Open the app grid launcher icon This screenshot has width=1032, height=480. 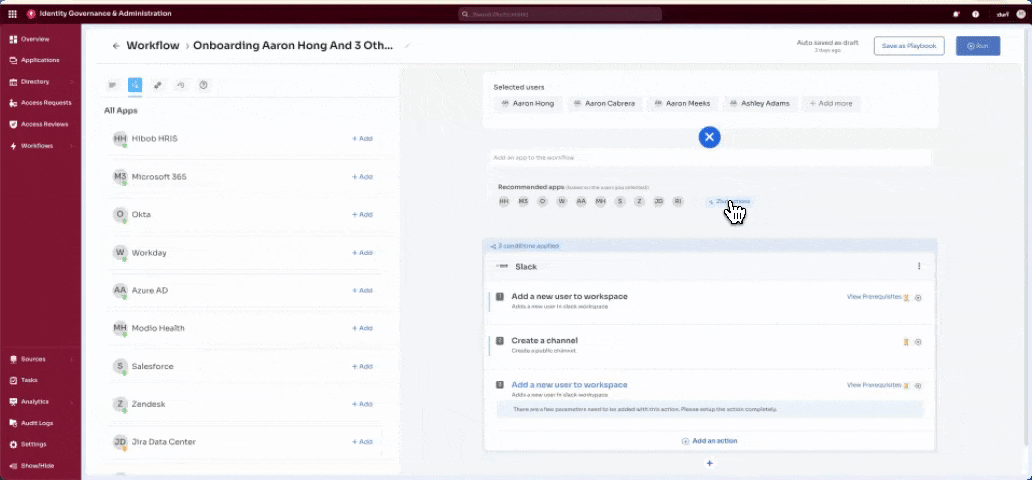tap(13, 14)
